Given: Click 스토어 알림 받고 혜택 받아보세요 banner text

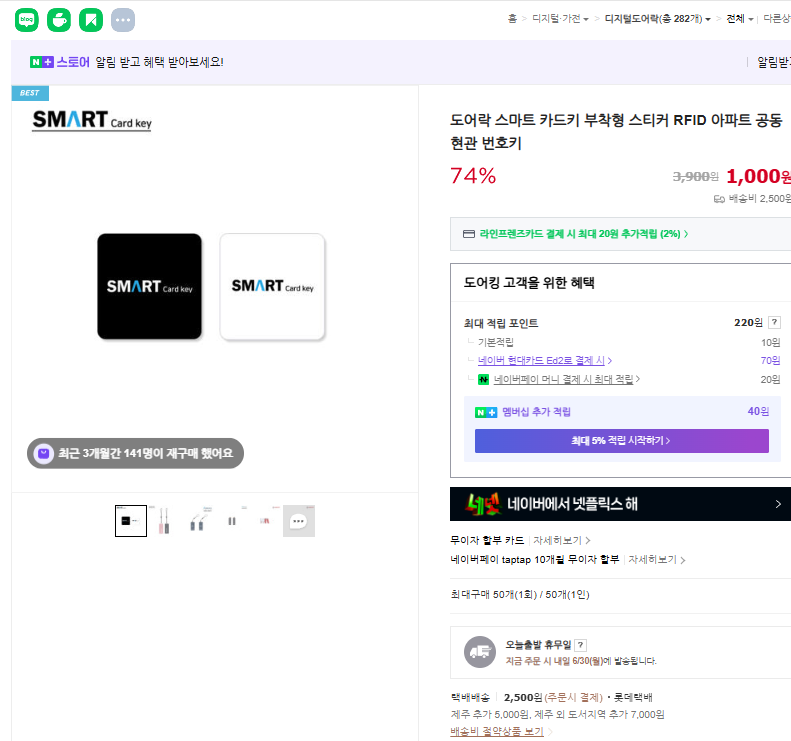Looking at the screenshot, I should tap(159, 62).
